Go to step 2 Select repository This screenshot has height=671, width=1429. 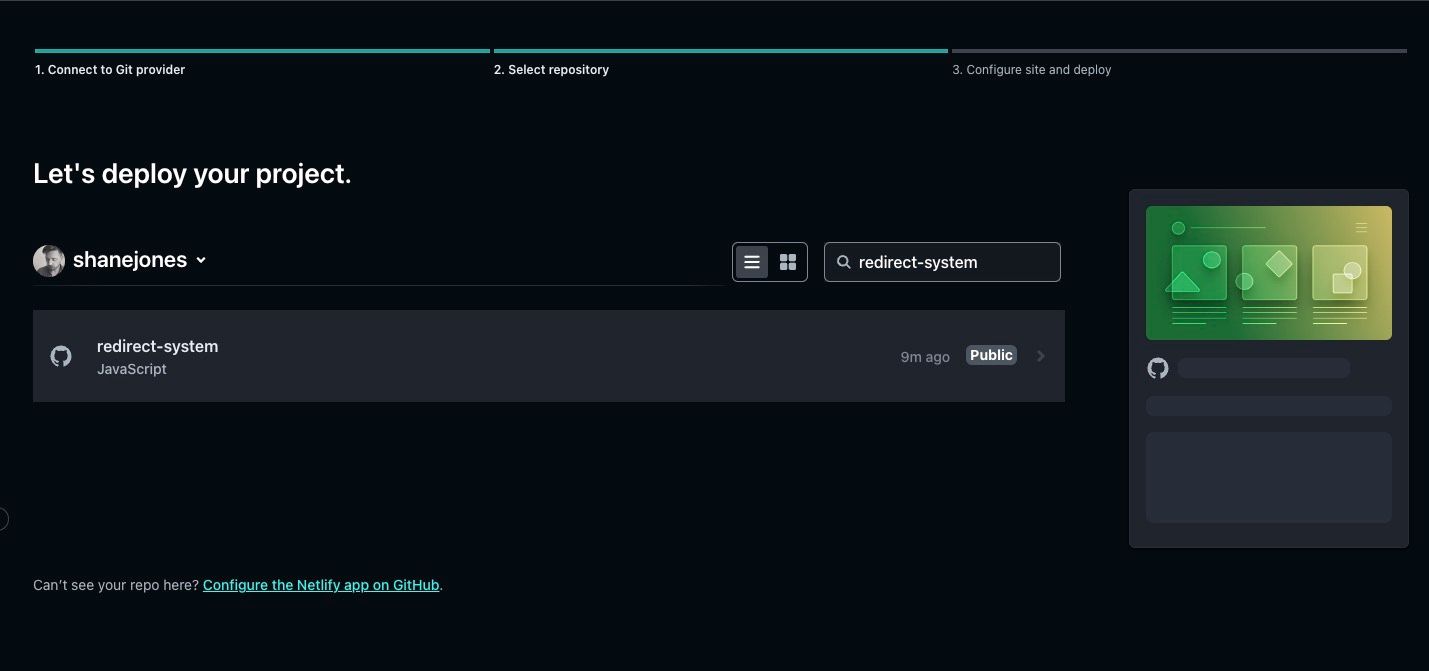tap(551, 70)
